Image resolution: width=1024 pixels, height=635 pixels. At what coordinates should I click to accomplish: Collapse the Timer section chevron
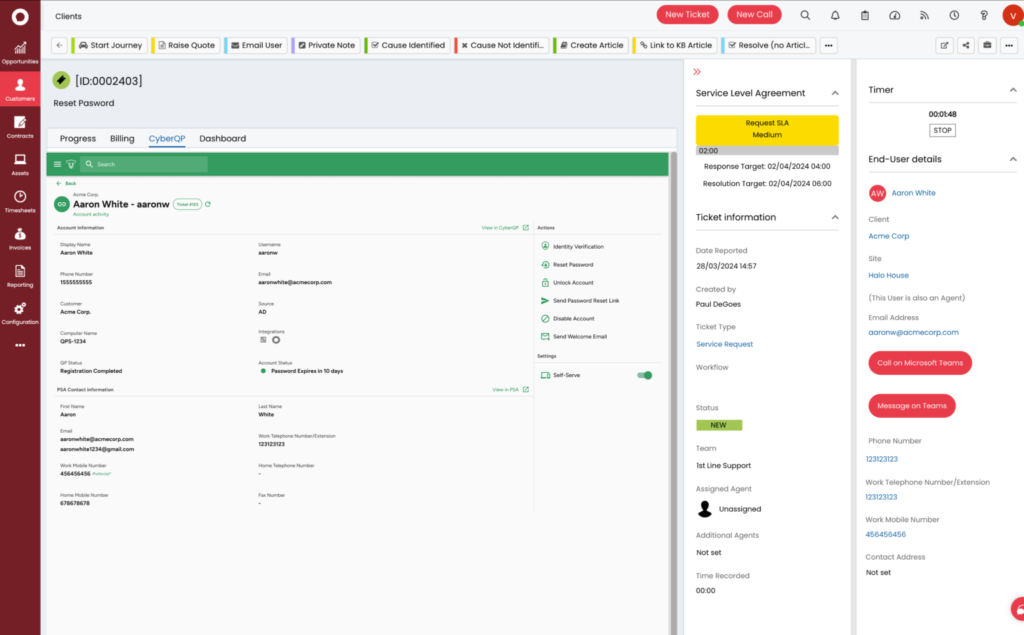click(1011, 90)
